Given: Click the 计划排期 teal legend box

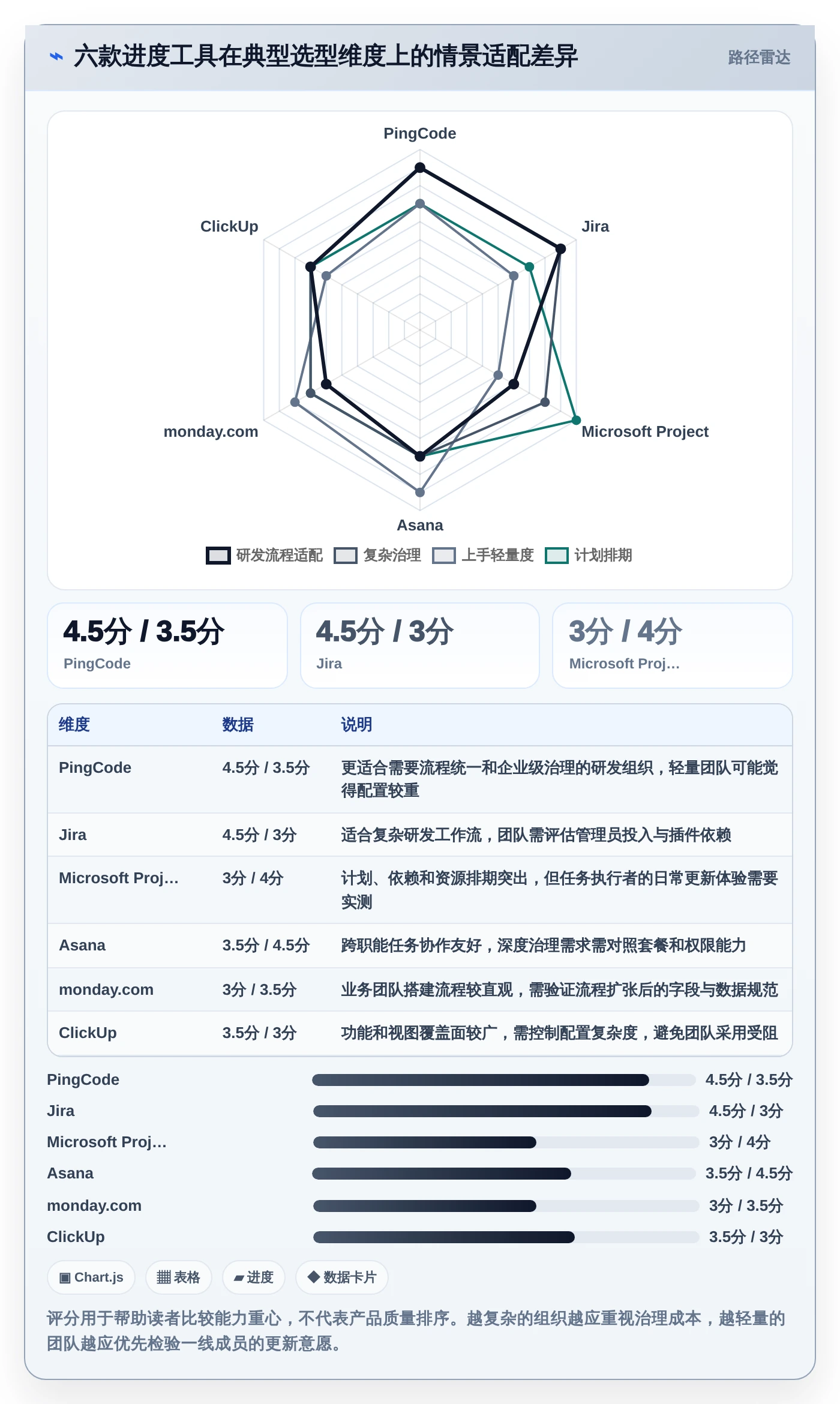Looking at the screenshot, I should [557, 556].
